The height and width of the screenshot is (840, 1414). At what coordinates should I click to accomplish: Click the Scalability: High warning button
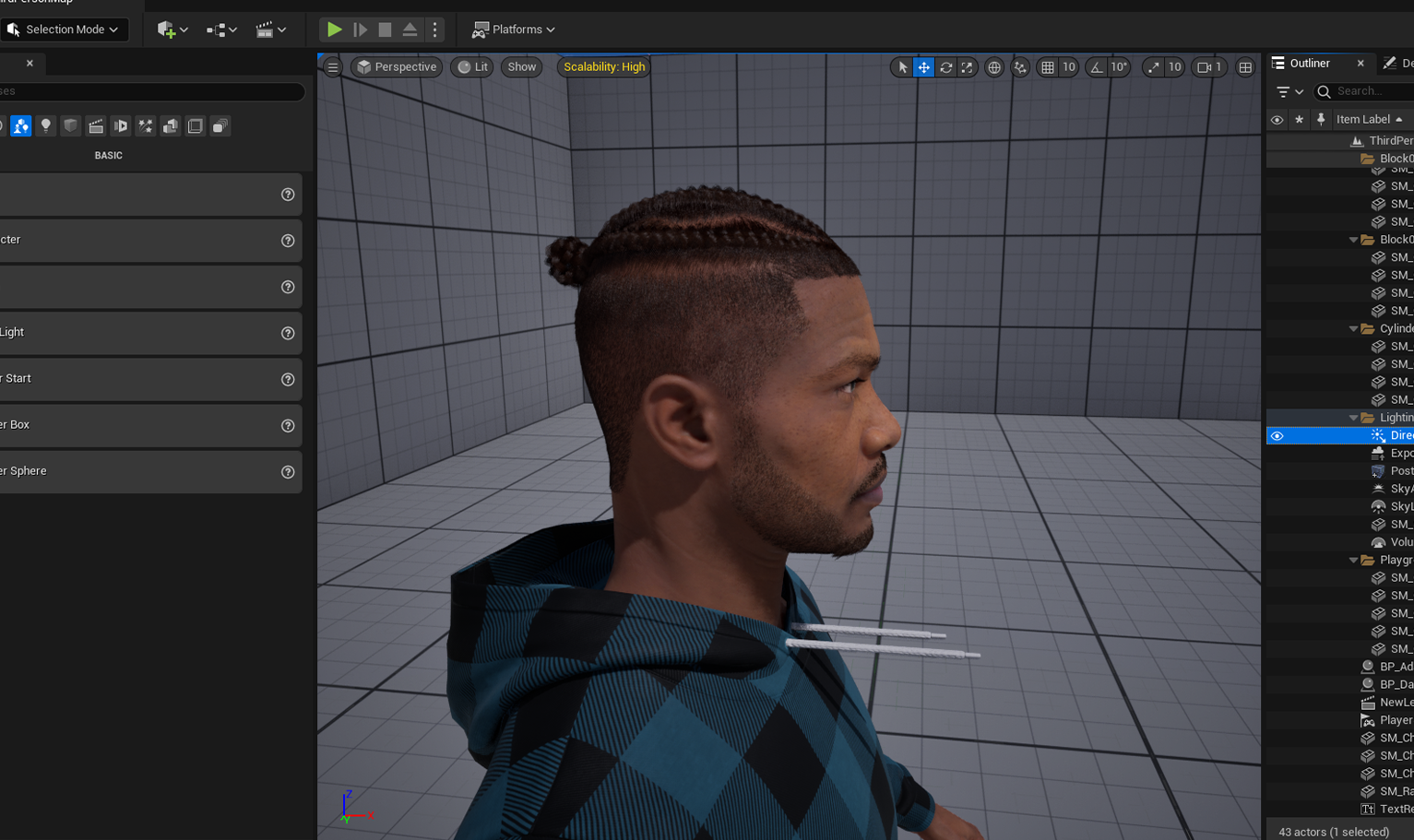[604, 67]
